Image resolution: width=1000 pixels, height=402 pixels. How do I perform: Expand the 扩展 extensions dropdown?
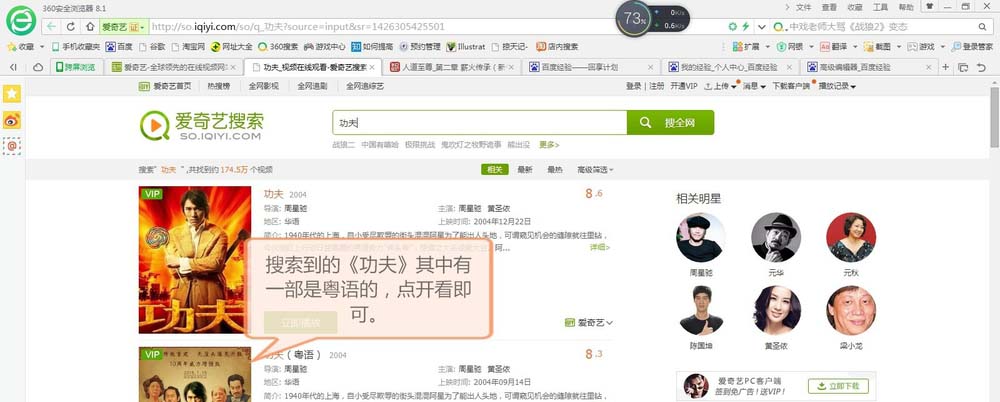pyautogui.click(x=767, y=47)
